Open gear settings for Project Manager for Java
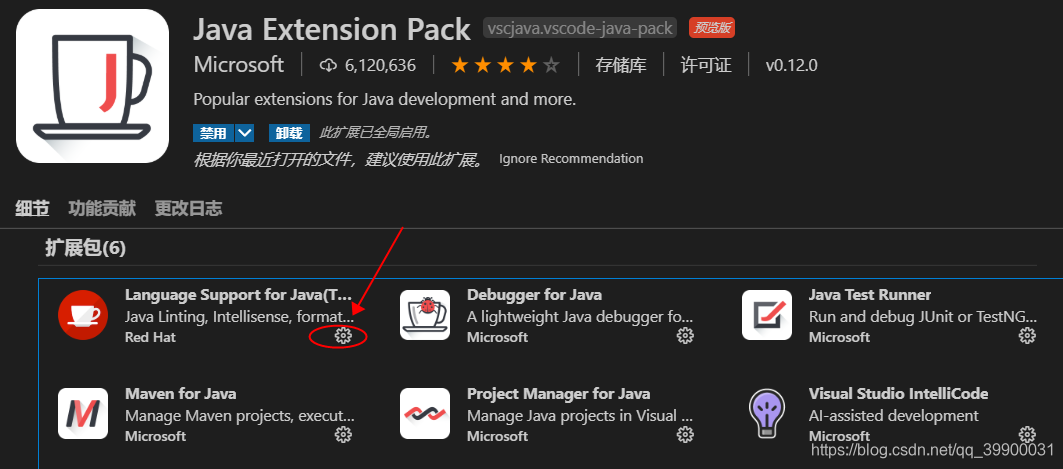Viewport: 1063px width, 469px height. [x=685, y=434]
